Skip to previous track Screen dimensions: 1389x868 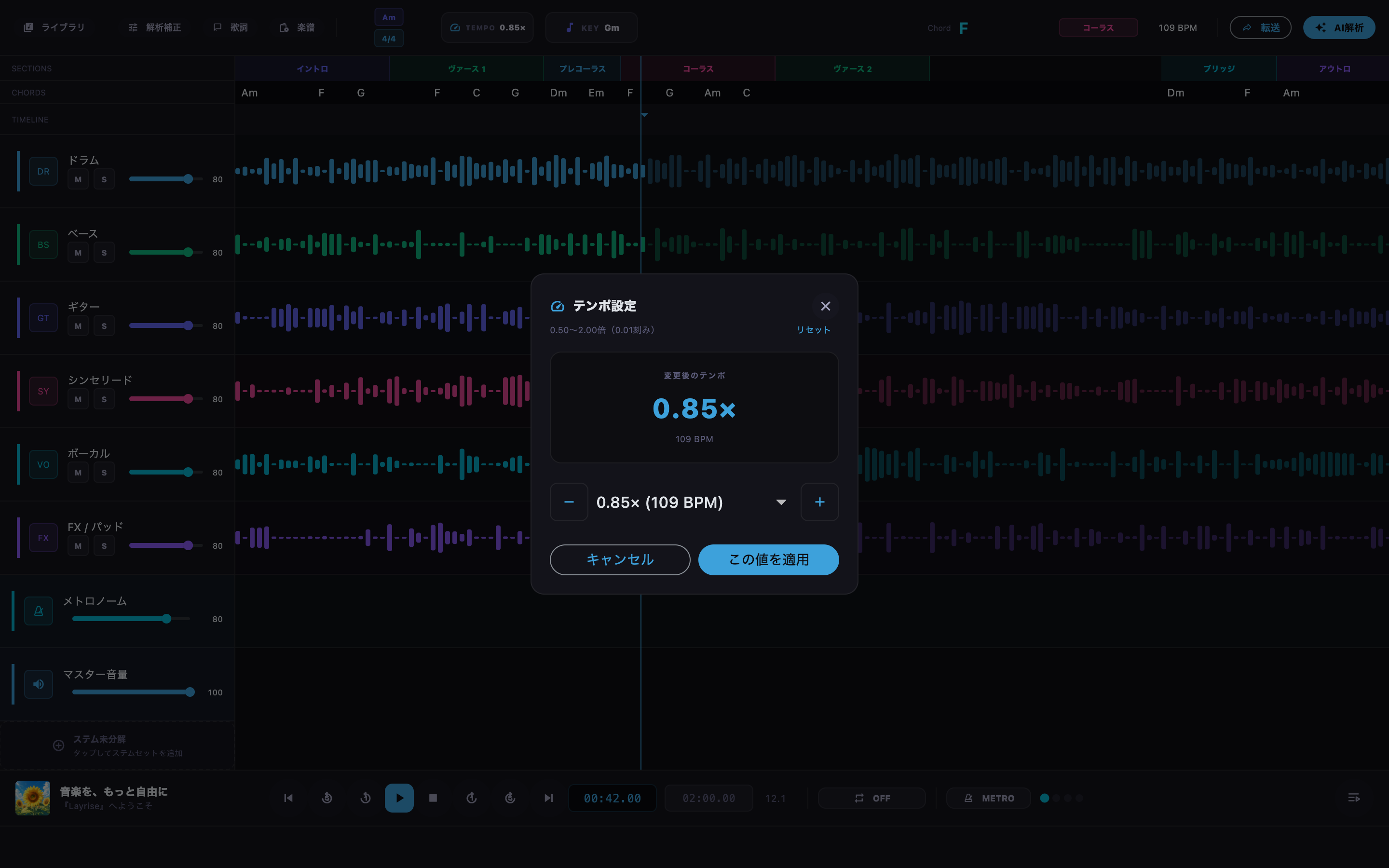(288, 798)
